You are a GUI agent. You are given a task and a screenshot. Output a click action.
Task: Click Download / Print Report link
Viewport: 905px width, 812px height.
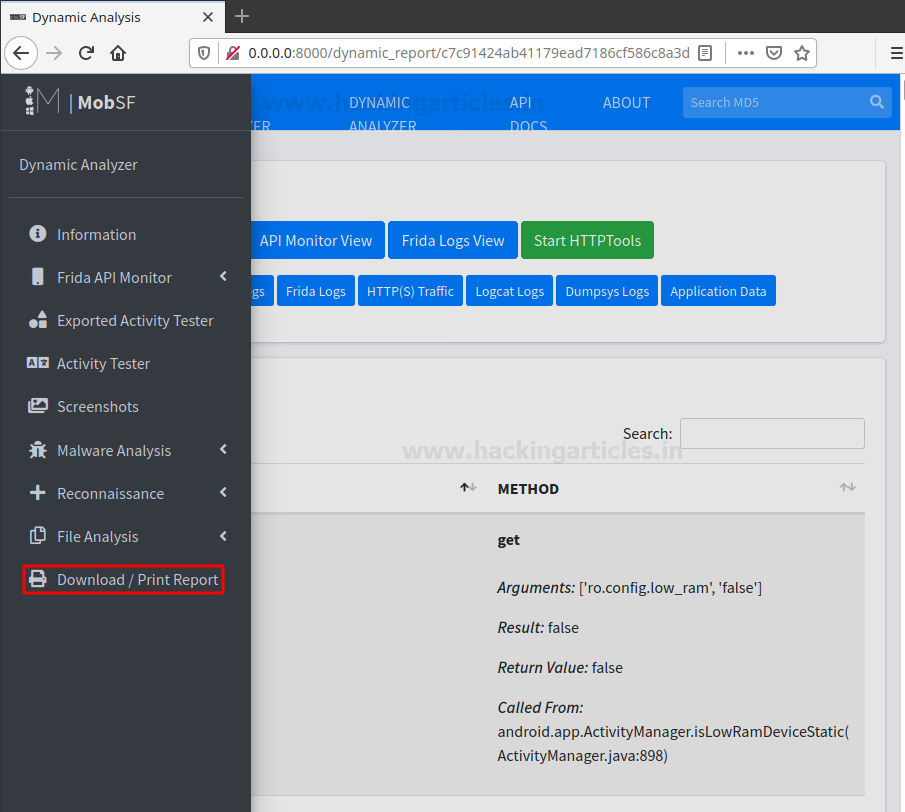click(x=124, y=579)
